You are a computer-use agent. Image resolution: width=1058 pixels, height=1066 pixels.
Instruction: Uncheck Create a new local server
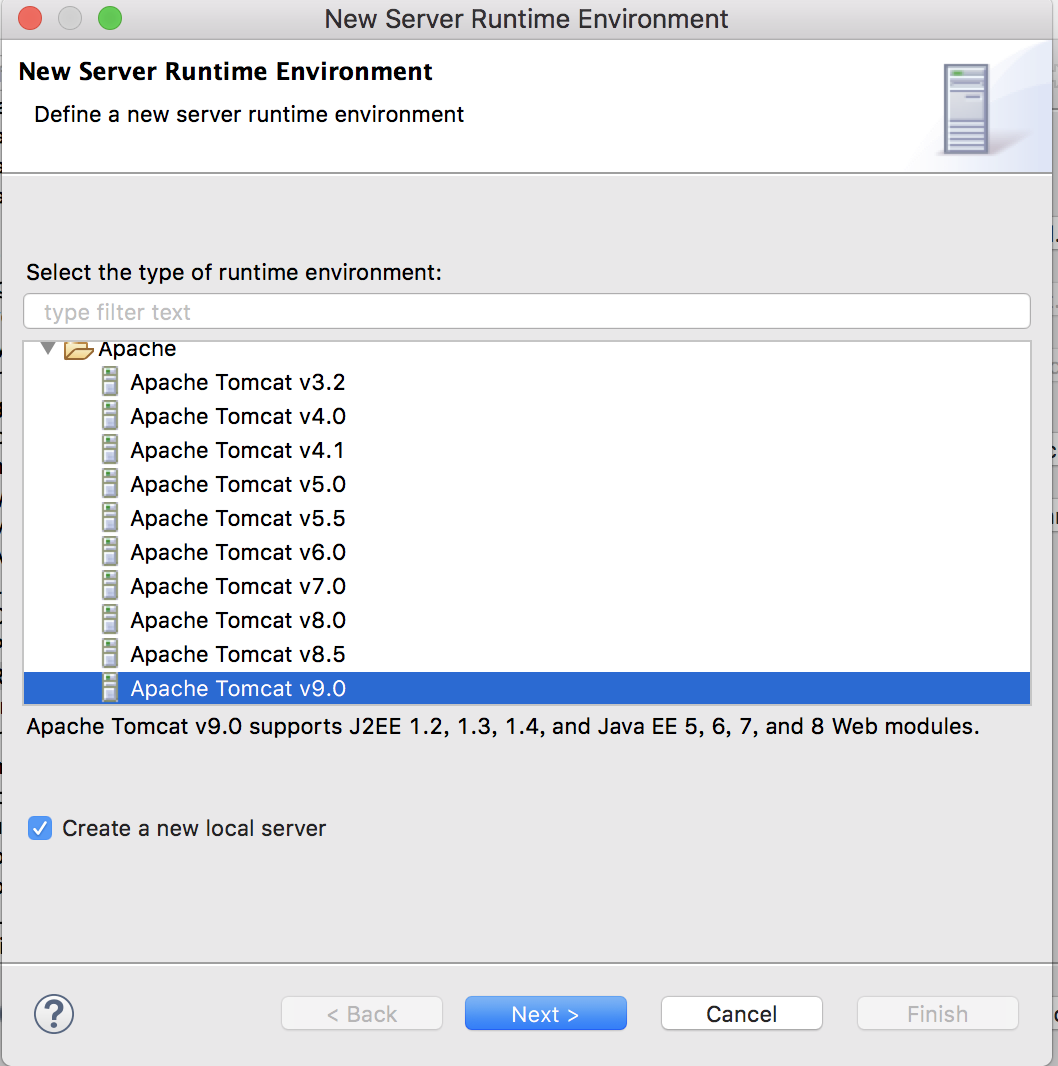coord(40,828)
